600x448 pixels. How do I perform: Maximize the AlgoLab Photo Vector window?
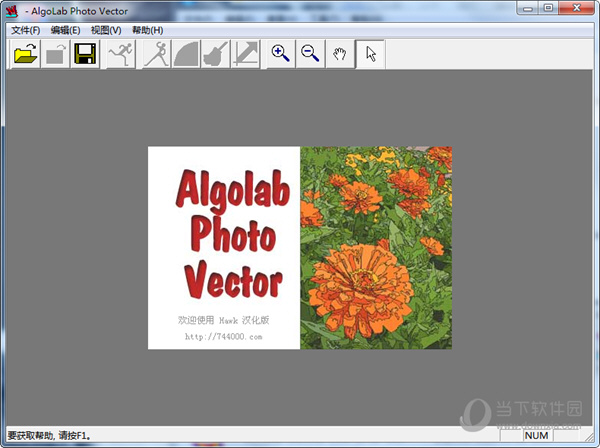(x=549, y=8)
